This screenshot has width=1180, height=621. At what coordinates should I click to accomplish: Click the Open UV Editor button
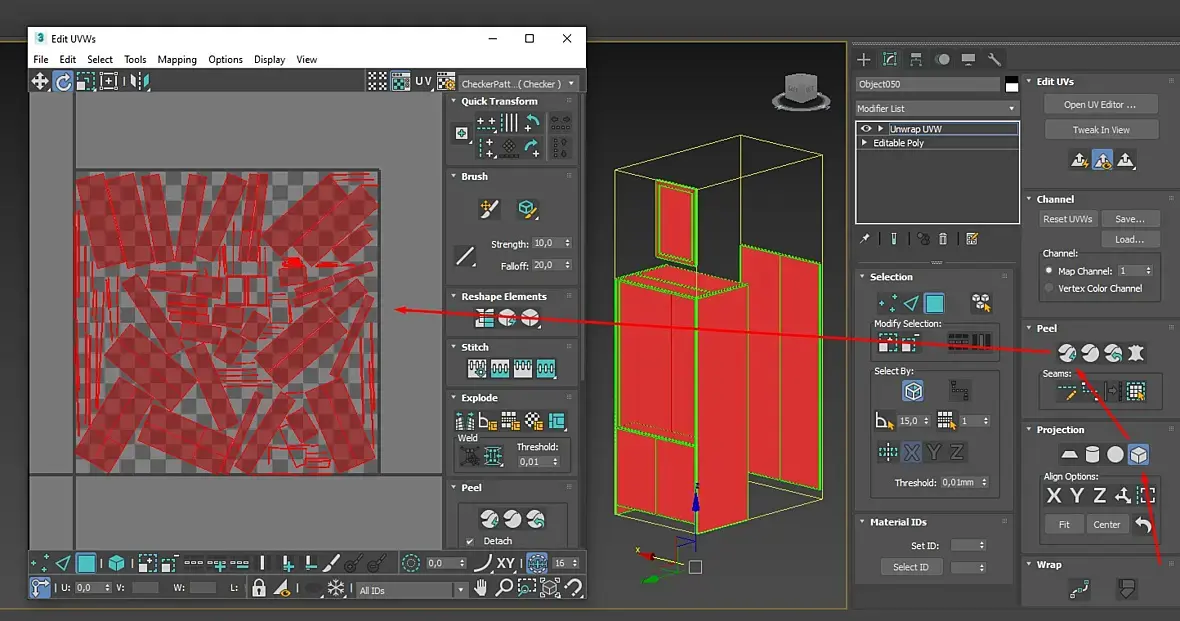tap(1101, 104)
